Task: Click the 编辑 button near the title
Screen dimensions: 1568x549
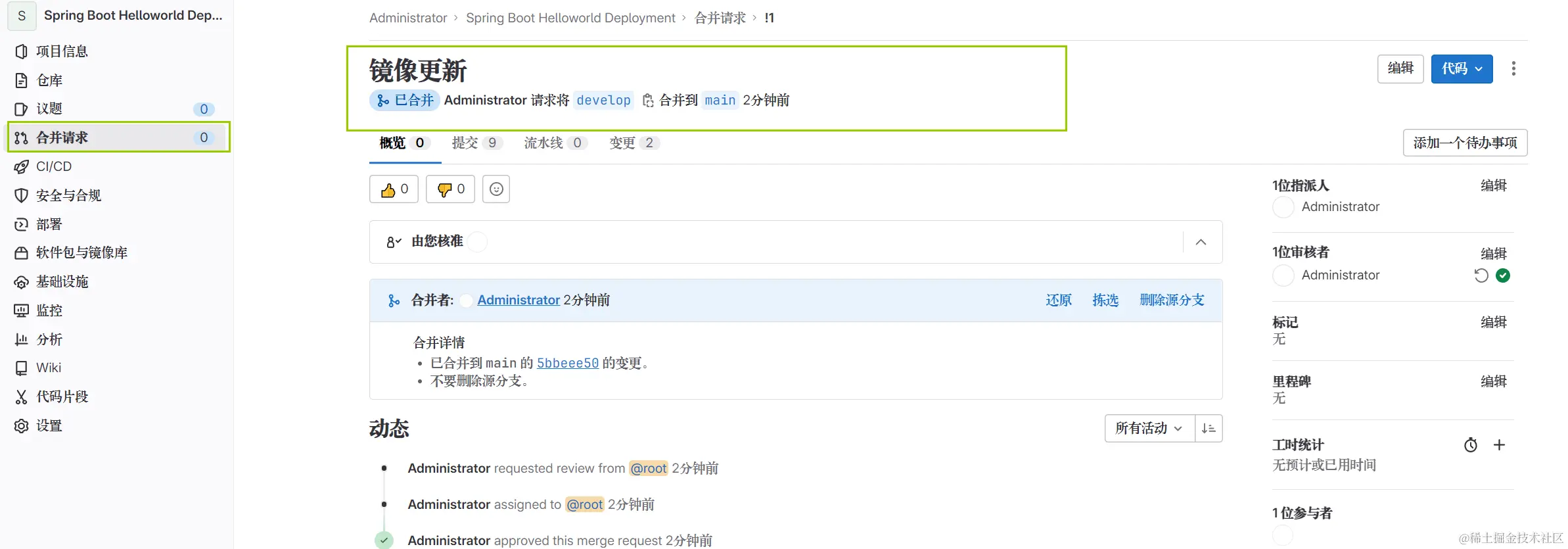Action: (1400, 68)
